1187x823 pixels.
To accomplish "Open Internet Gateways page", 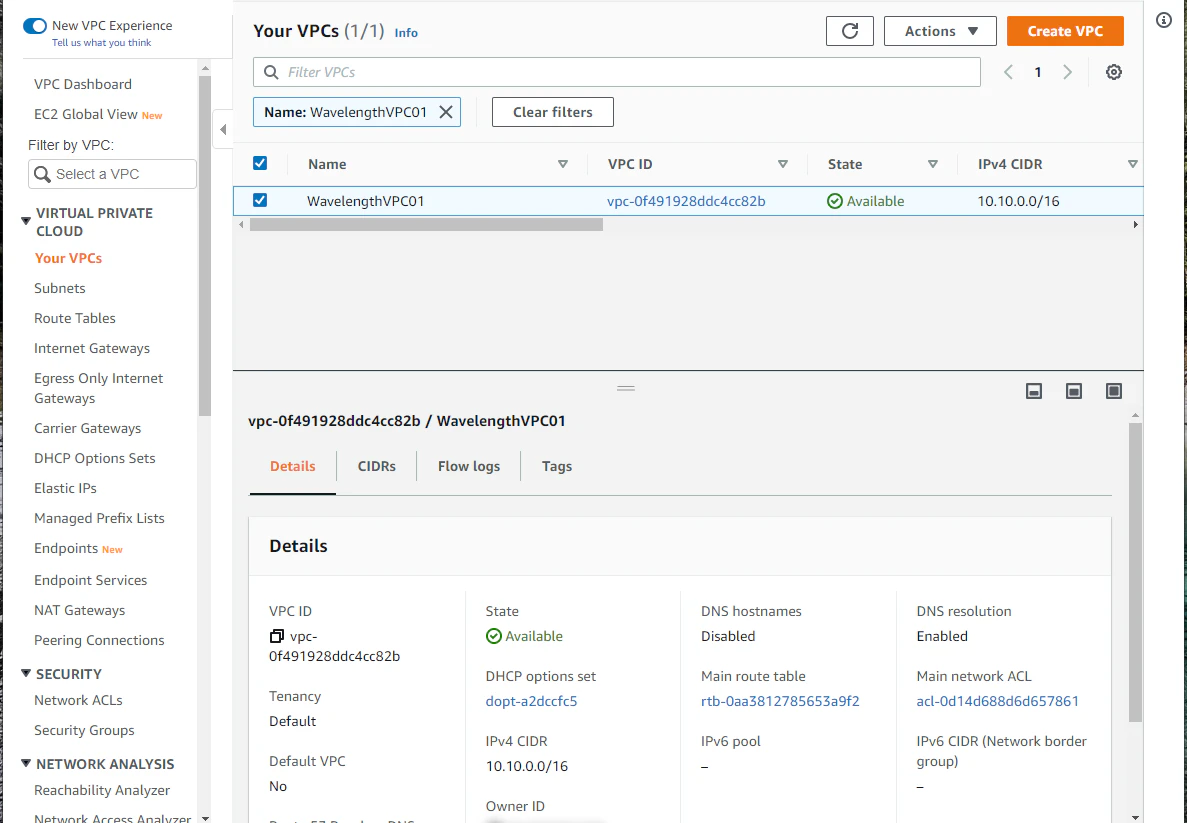I will pyautogui.click(x=92, y=348).
